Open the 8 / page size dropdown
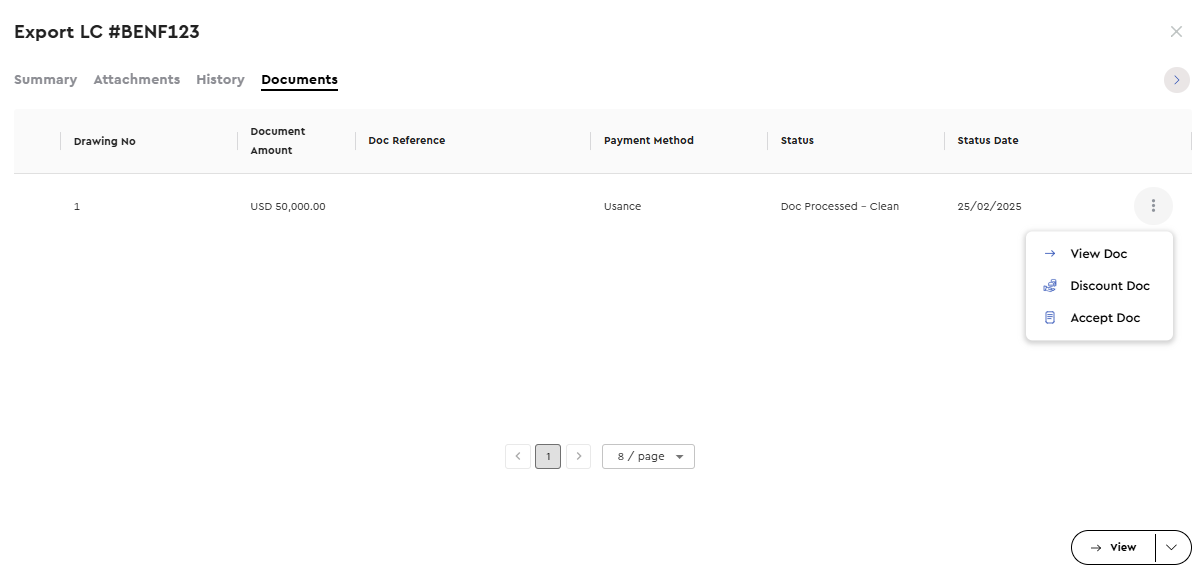1197x568 pixels. pyautogui.click(x=648, y=457)
